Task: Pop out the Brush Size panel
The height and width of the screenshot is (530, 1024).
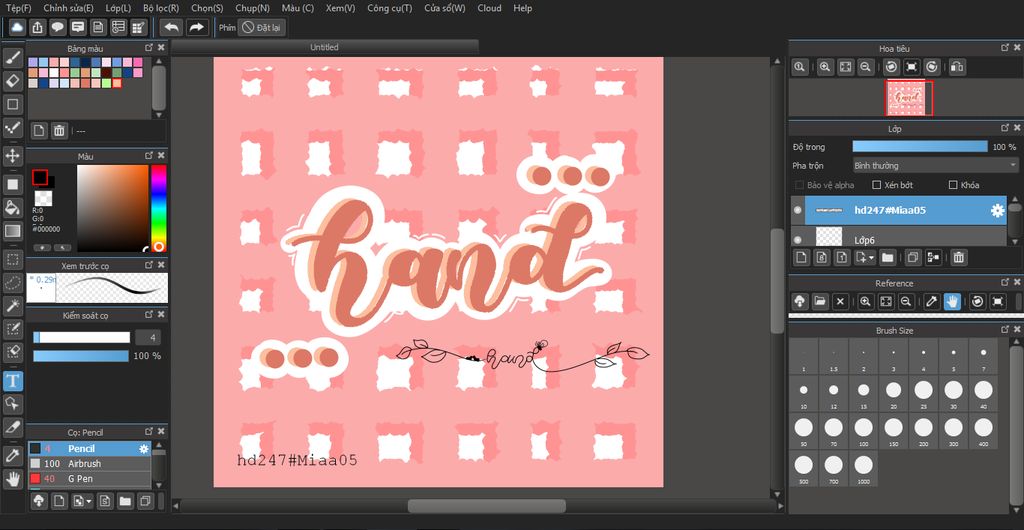Action: point(1005,330)
